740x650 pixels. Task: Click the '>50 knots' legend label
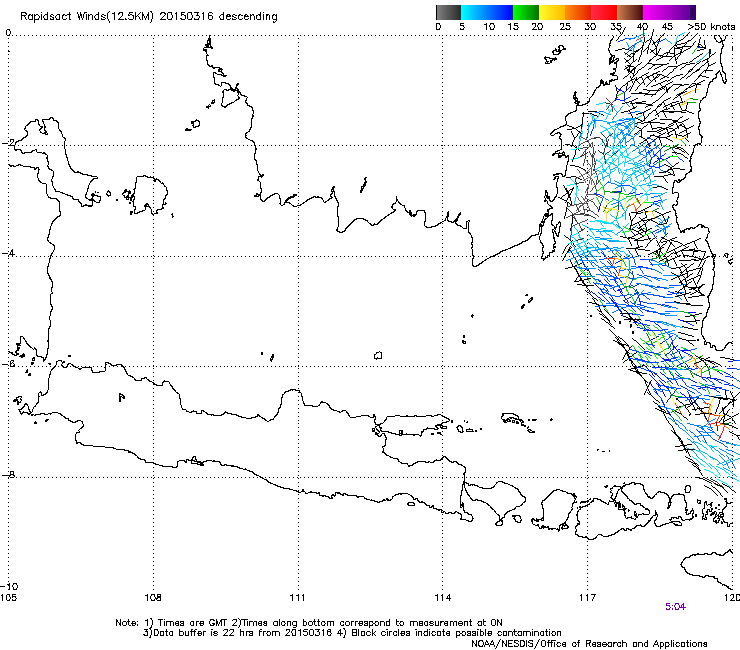pos(711,27)
